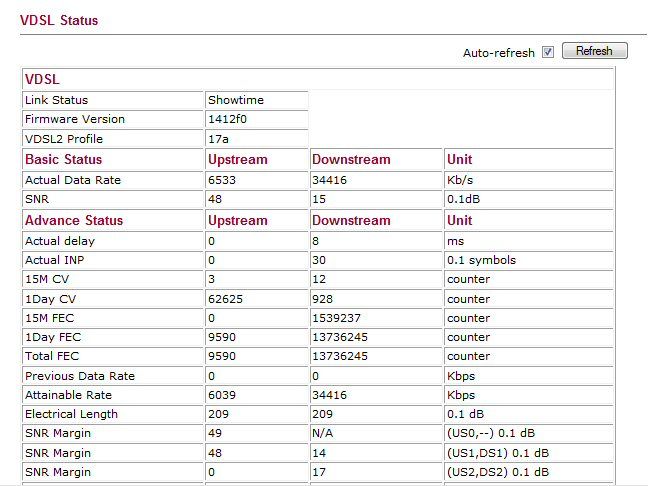Screen dimensions: 648x486
Task: Click the Basic Status section header
Action: pyautogui.click(x=63, y=160)
